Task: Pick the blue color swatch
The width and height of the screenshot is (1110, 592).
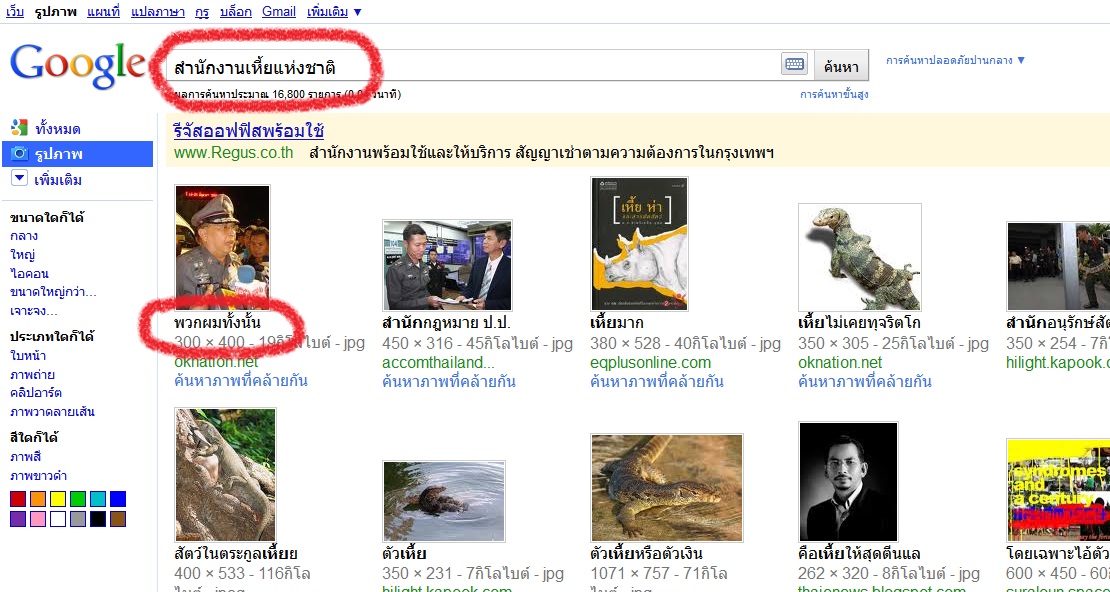Action: click(118, 499)
